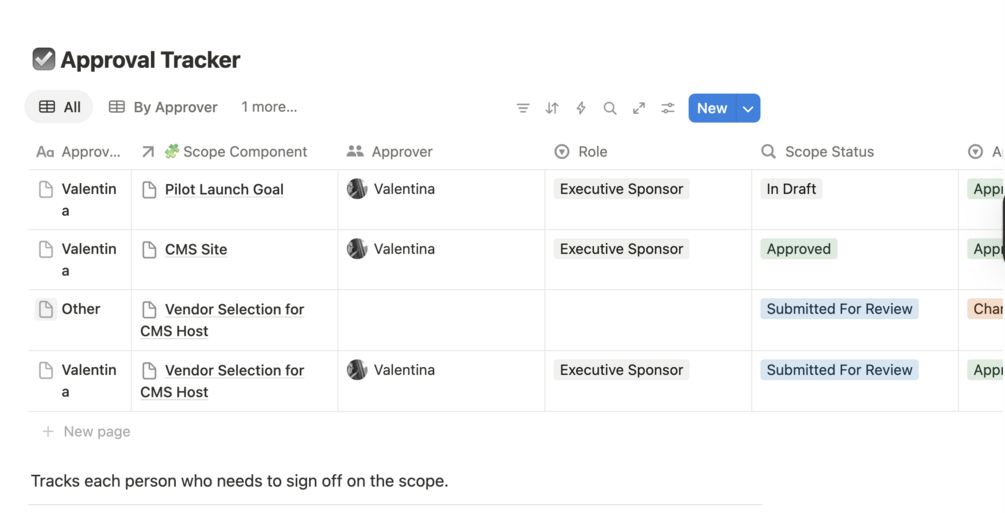This screenshot has height=513, width=1005.
Task: Switch to the By Approver tab
Action: click(163, 107)
